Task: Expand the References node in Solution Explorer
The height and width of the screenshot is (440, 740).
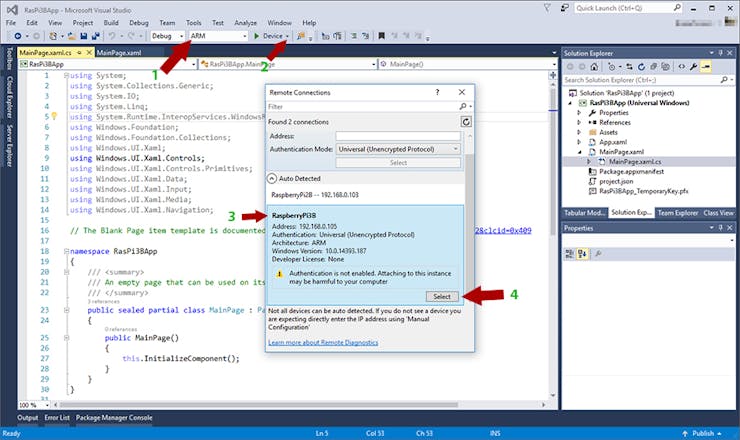Action: (x=579, y=122)
